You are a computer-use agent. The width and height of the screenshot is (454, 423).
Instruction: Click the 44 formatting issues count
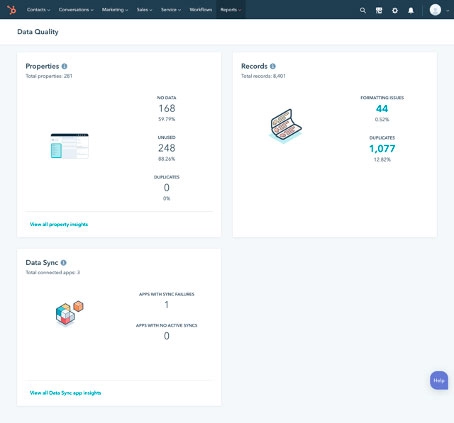coord(382,109)
